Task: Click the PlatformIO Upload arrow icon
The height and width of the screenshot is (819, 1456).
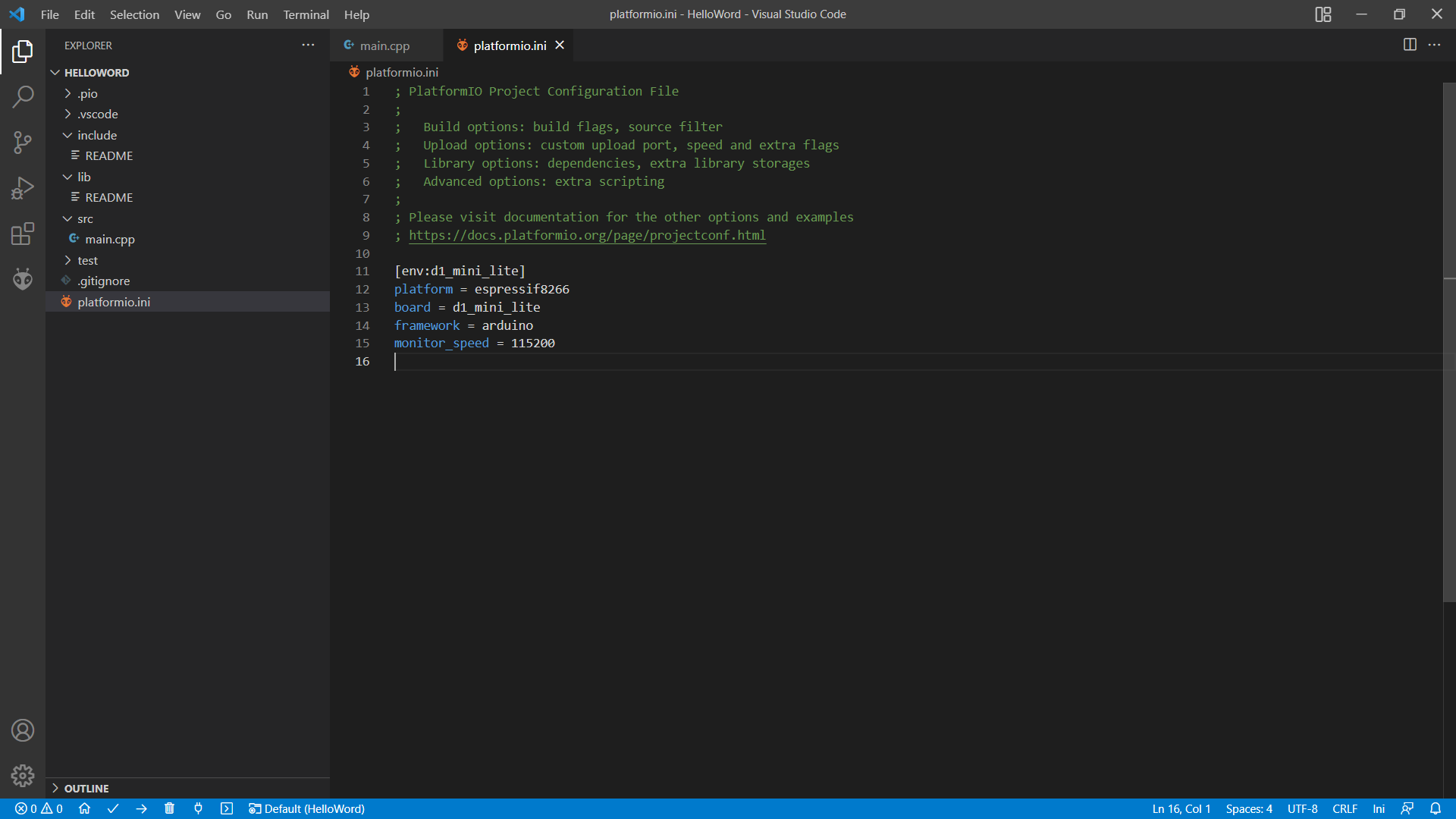Action: point(141,808)
